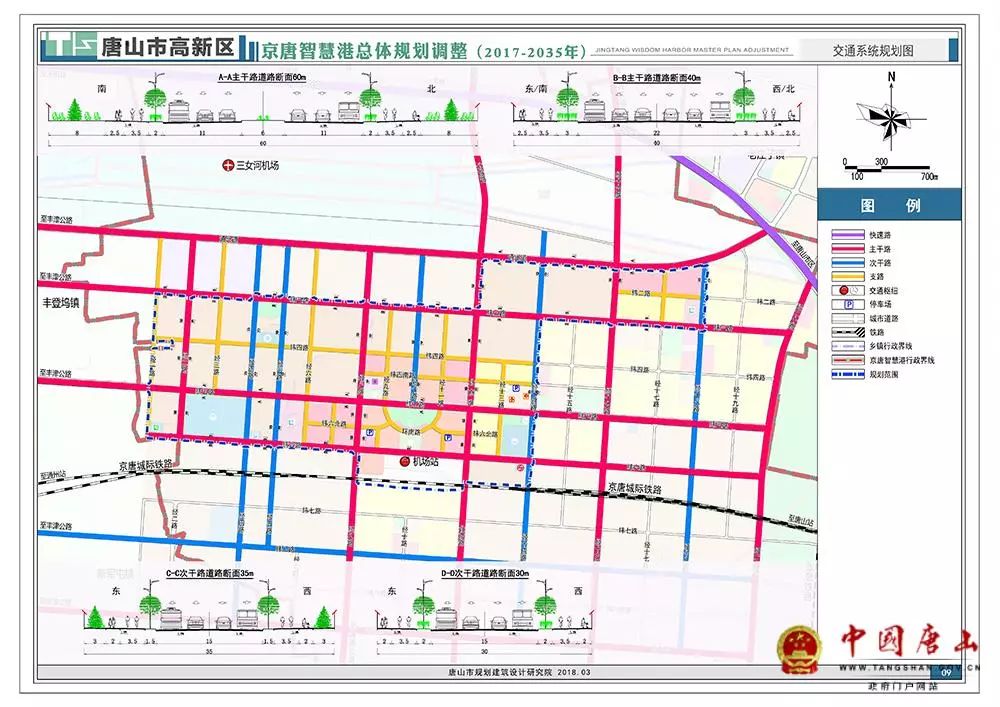
Task: Click the purple 快速路 legend swatch
Action: click(848, 235)
